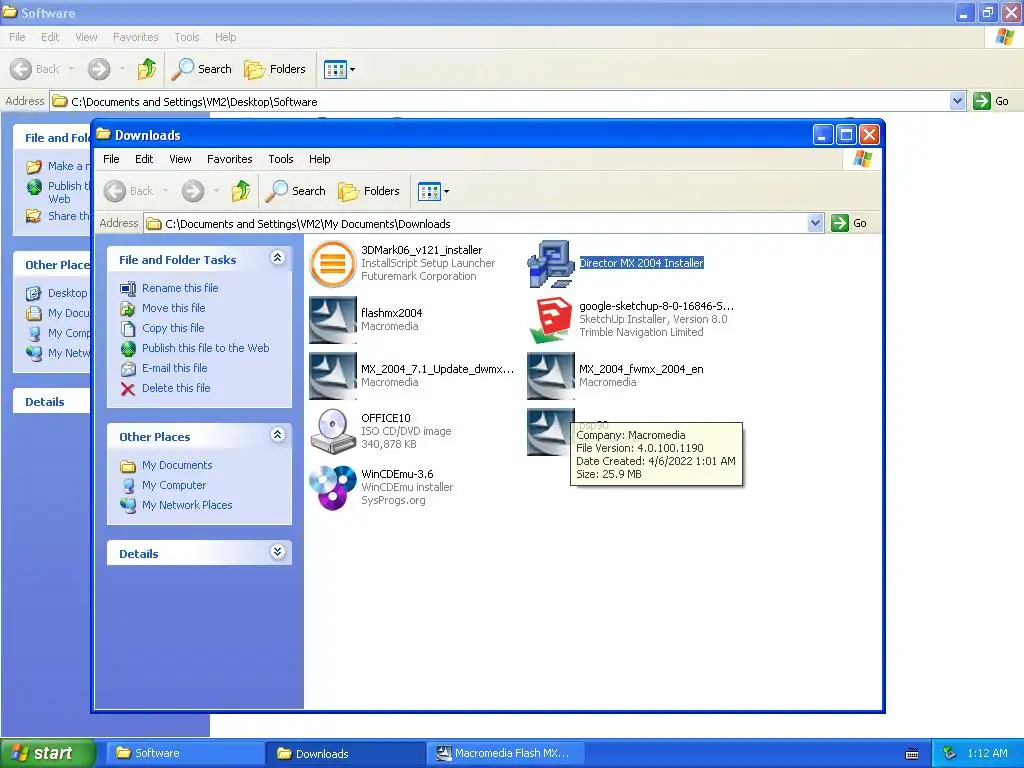
Task: Click Up folder icon in Downloads toolbar
Action: [240, 191]
